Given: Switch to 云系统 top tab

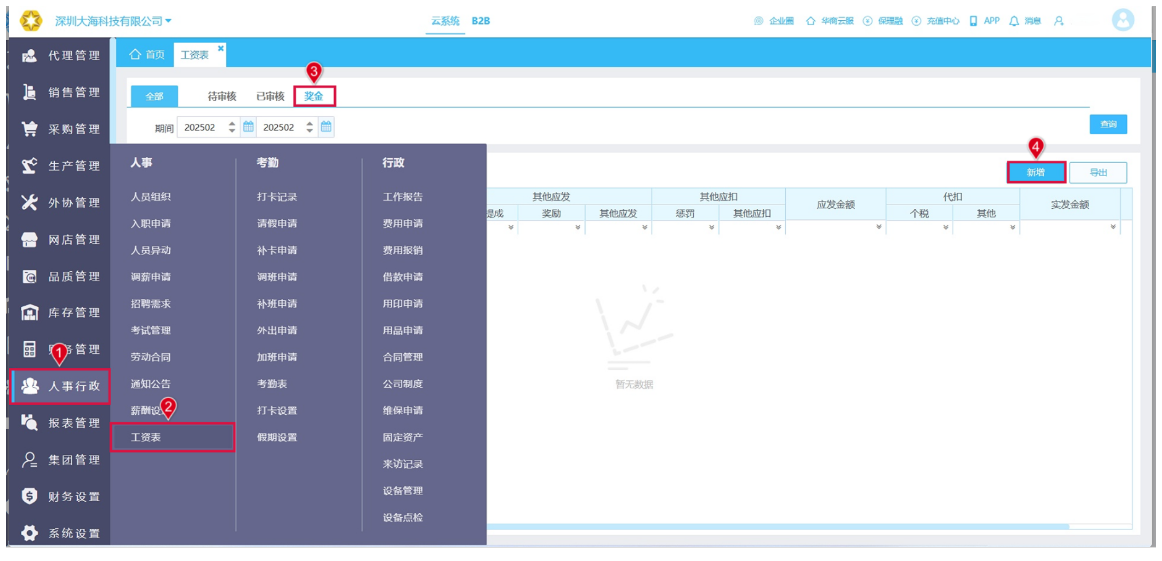Looking at the screenshot, I should pos(445,21).
